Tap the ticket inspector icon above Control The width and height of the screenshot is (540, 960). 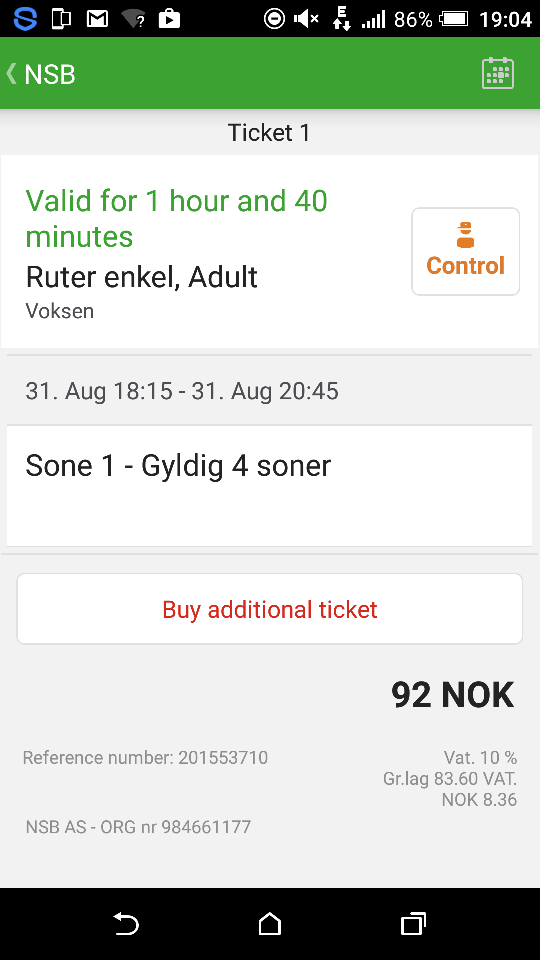coord(465,235)
